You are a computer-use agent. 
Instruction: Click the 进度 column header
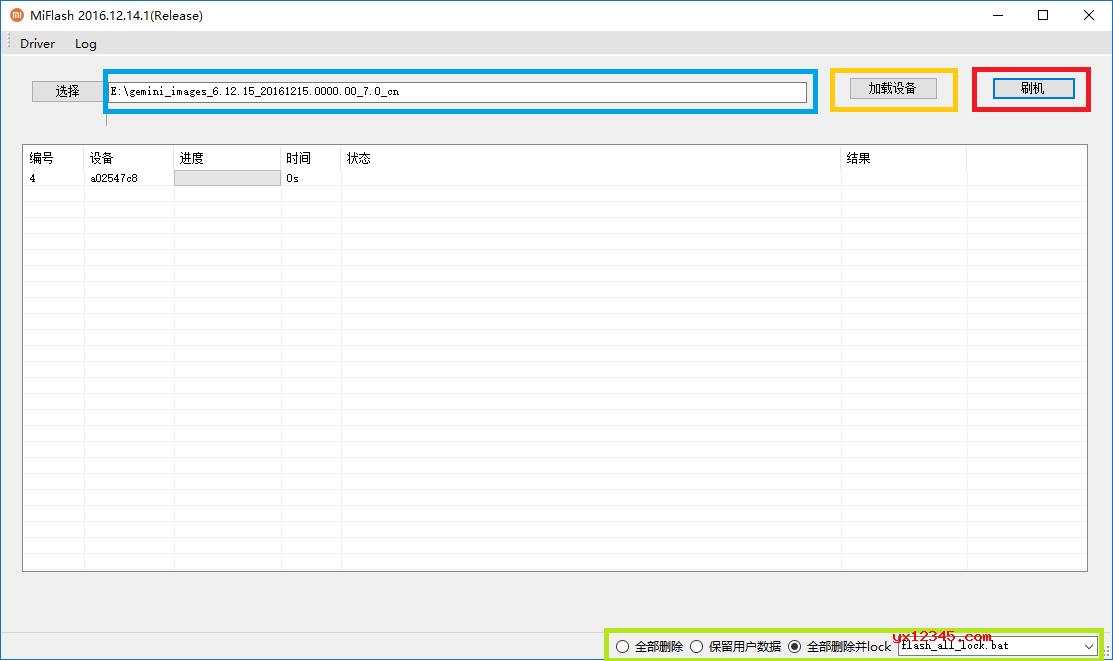click(x=227, y=158)
